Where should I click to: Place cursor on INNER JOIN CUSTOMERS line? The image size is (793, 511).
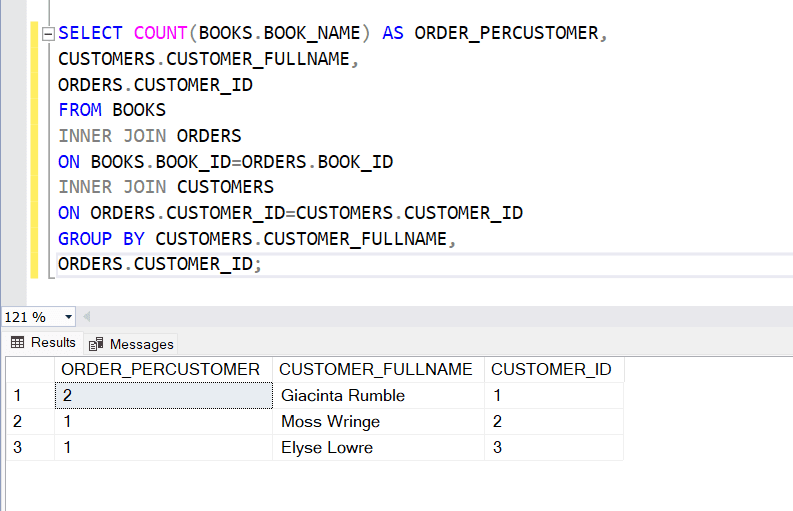166,187
